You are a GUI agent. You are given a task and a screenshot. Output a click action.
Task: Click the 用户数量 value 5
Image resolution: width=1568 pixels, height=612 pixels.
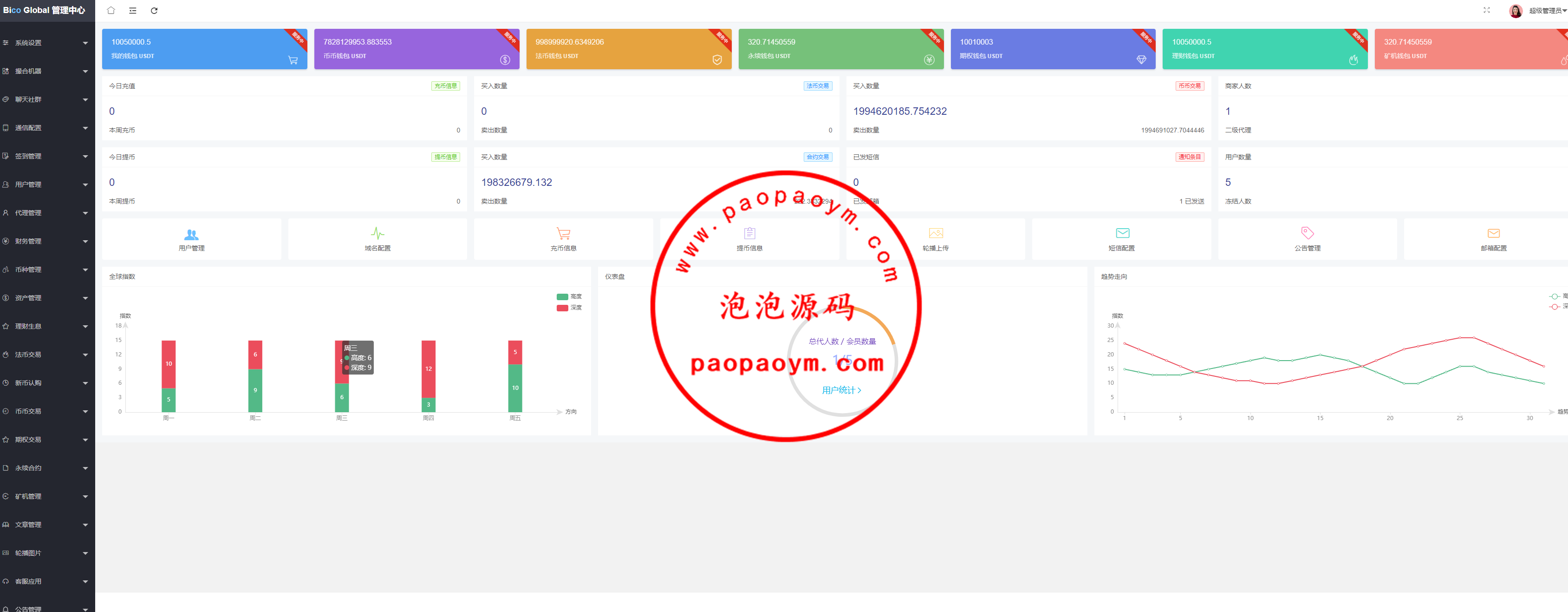(x=1228, y=183)
